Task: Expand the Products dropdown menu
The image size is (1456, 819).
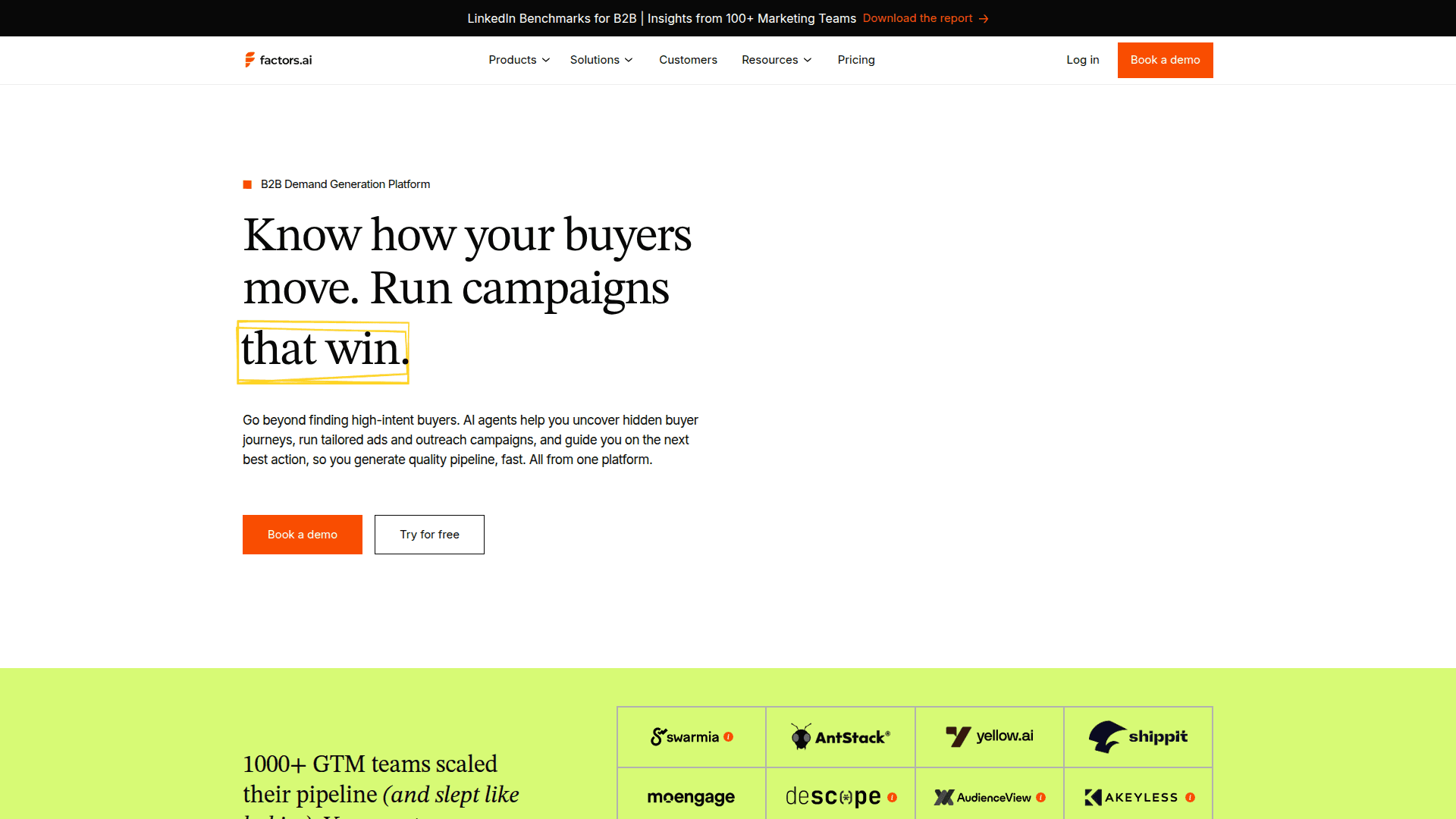Action: pyautogui.click(x=519, y=60)
